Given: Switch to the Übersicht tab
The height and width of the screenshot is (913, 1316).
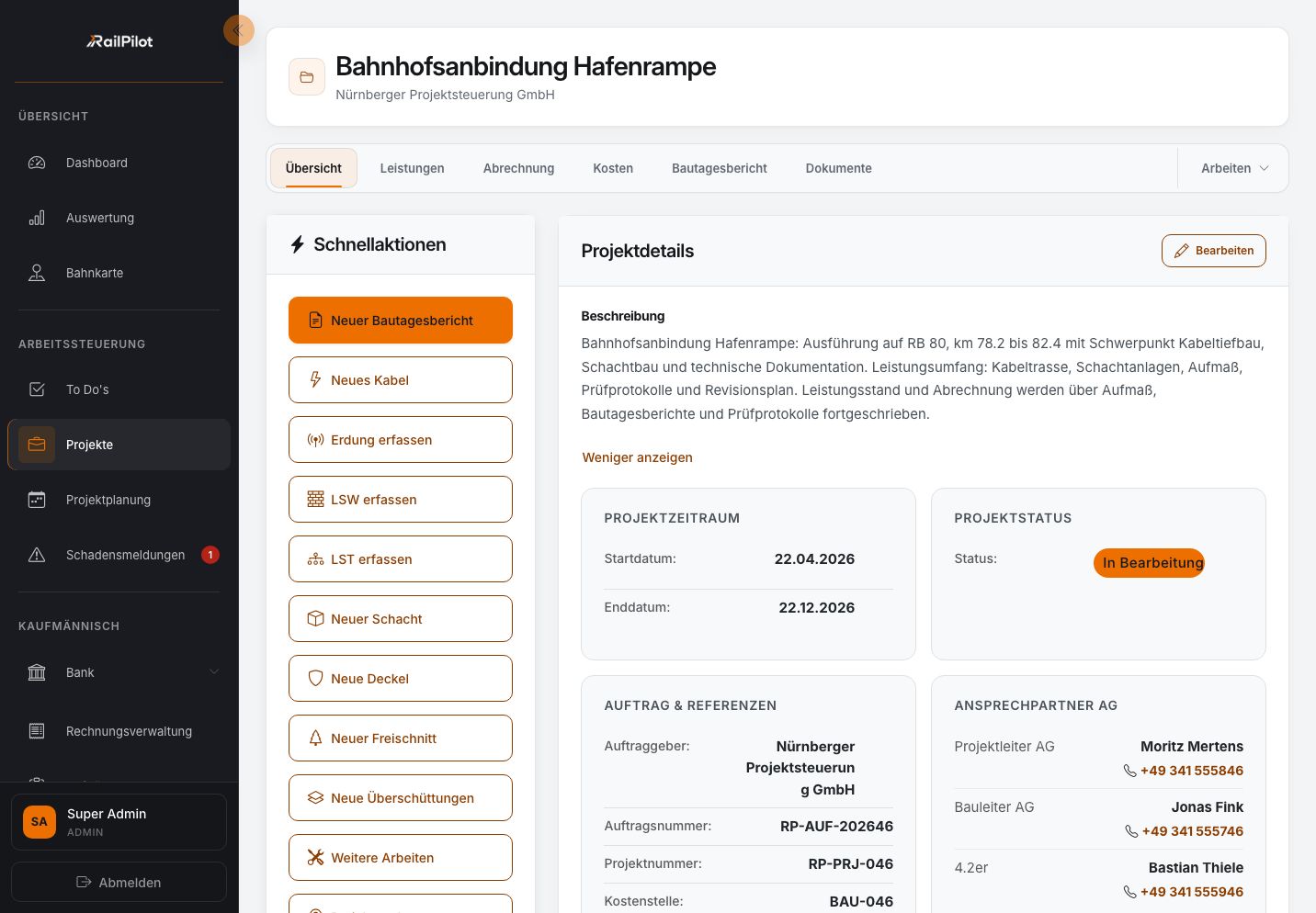Looking at the screenshot, I should [x=313, y=168].
